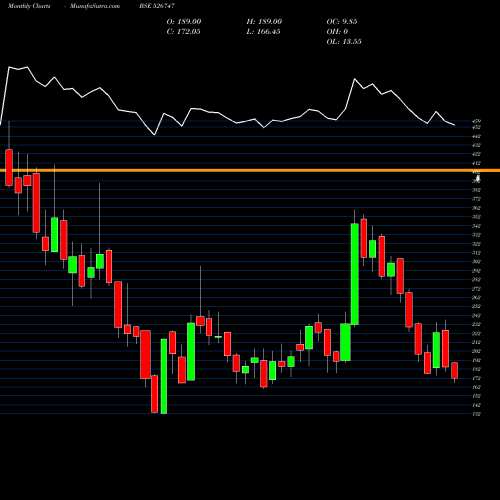The width and height of the screenshot is (500, 500).
Task: Click the 212 price axis label
Action: coord(476,342)
